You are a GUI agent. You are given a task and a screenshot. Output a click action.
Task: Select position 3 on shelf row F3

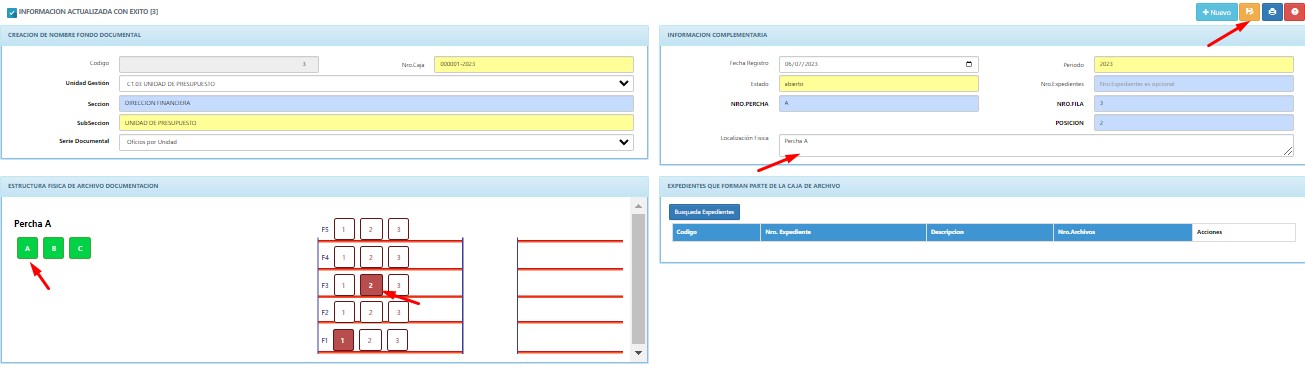[398, 285]
